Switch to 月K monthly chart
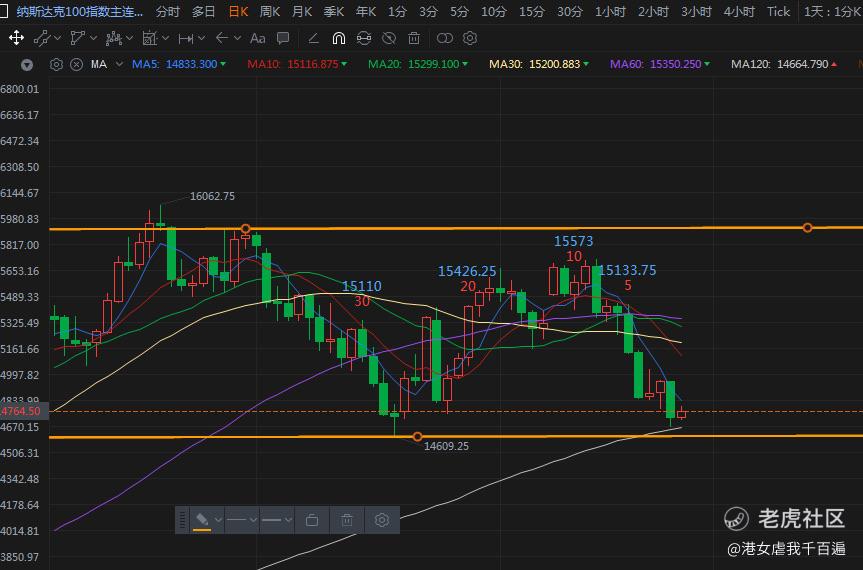863x570 pixels. pyautogui.click(x=302, y=12)
